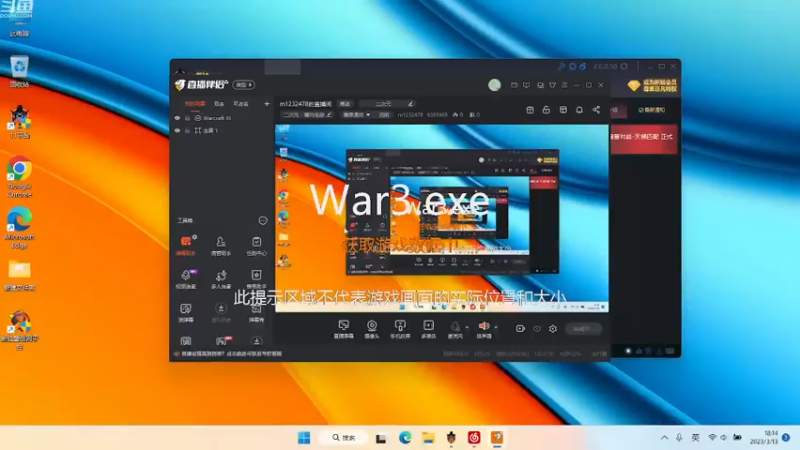Switch to the third scene tab

pos(240,104)
